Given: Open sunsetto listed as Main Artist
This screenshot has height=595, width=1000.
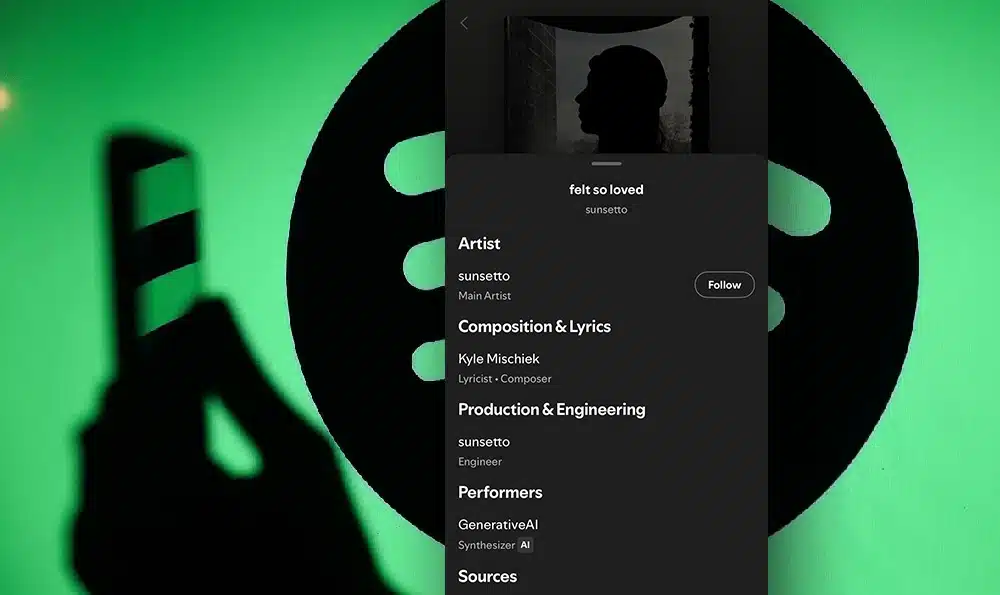Looking at the screenshot, I should click(x=484, y=276).
